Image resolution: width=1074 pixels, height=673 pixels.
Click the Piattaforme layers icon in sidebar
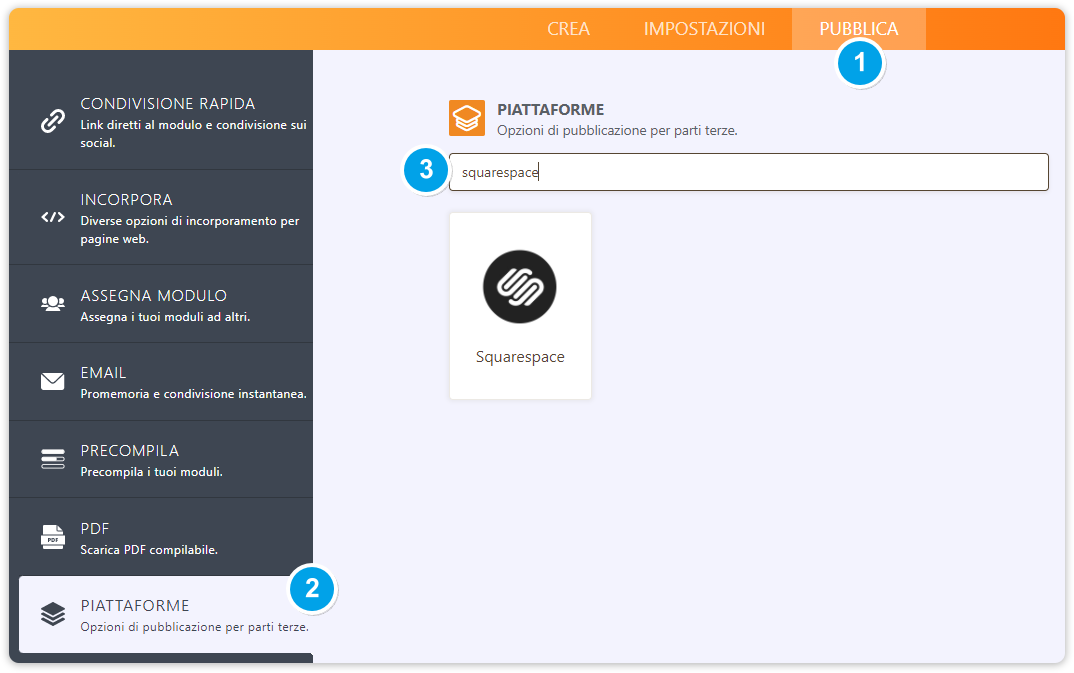click(x=53, y=614)
